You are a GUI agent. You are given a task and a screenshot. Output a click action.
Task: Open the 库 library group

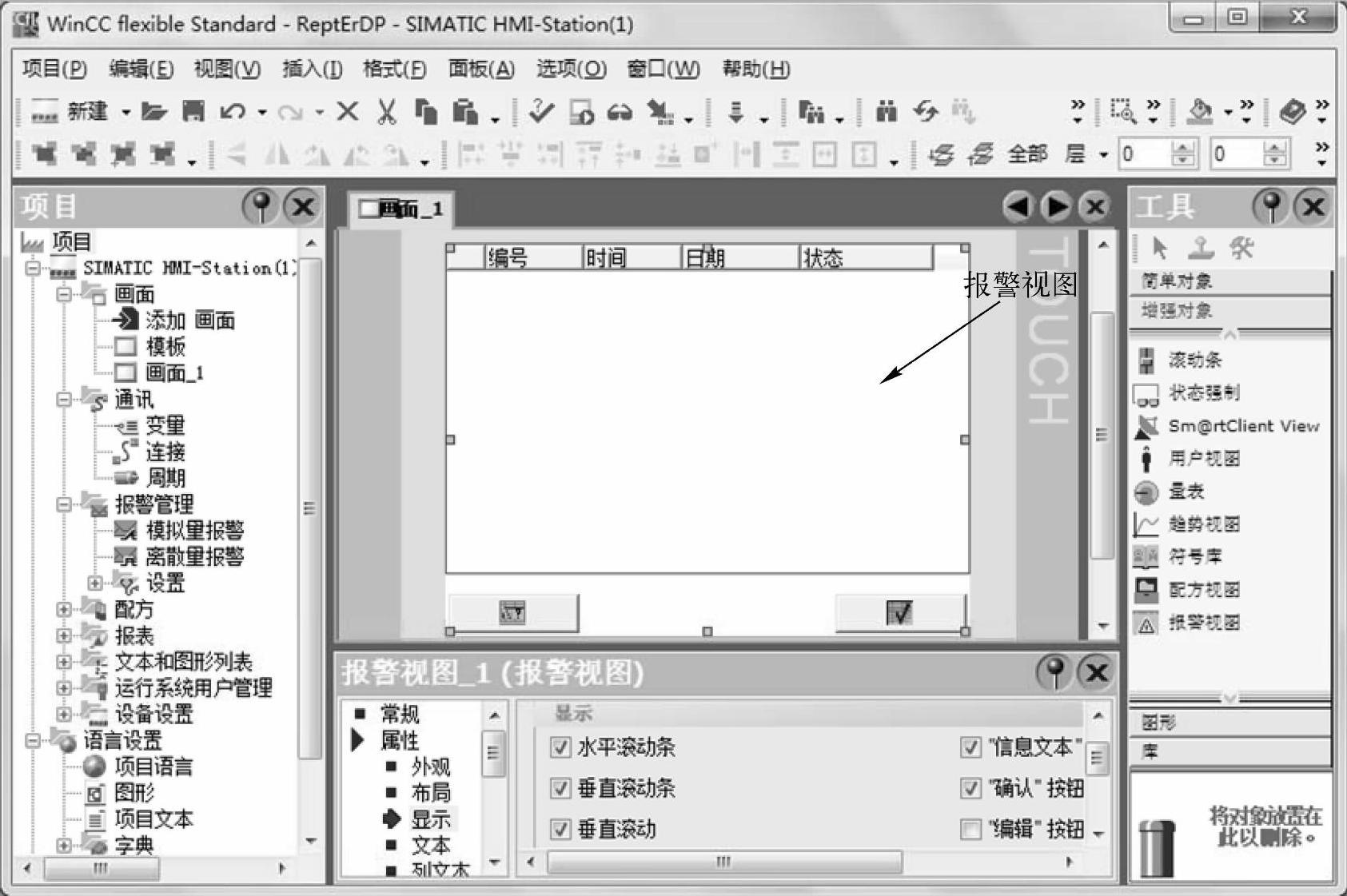[x=1229, y=751]
